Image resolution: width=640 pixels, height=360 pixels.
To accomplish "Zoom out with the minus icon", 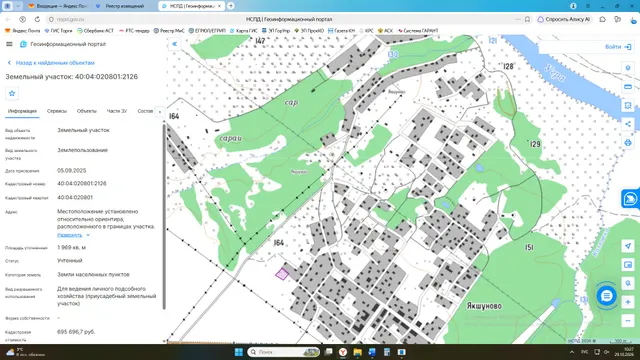I will (628, 321).
